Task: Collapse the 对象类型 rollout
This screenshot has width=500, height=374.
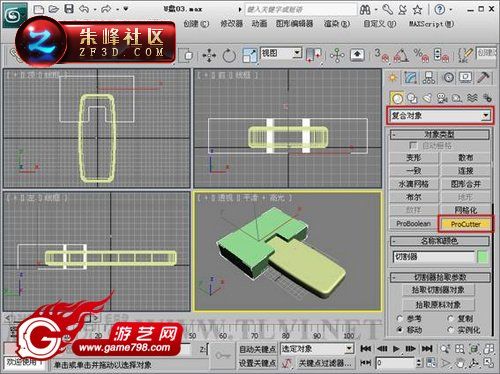Action: pyautogui.click(x=440, y=135)
